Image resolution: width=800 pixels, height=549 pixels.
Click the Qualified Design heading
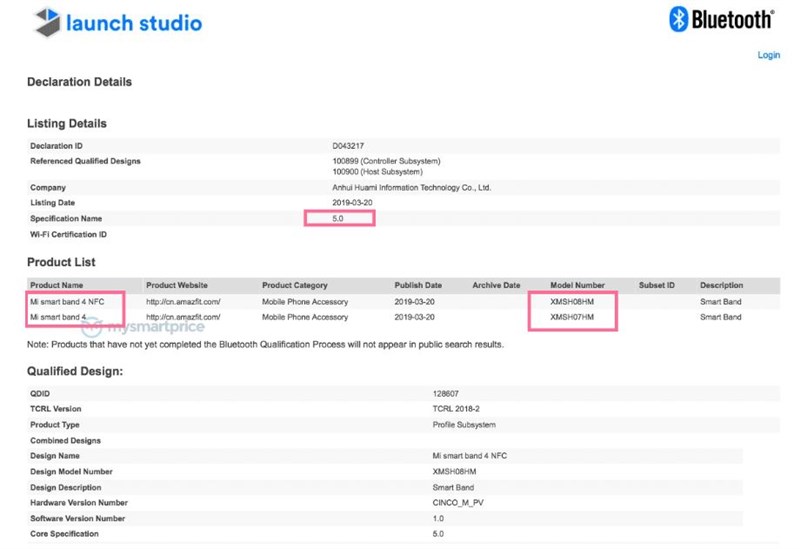(x=74, y=371)
